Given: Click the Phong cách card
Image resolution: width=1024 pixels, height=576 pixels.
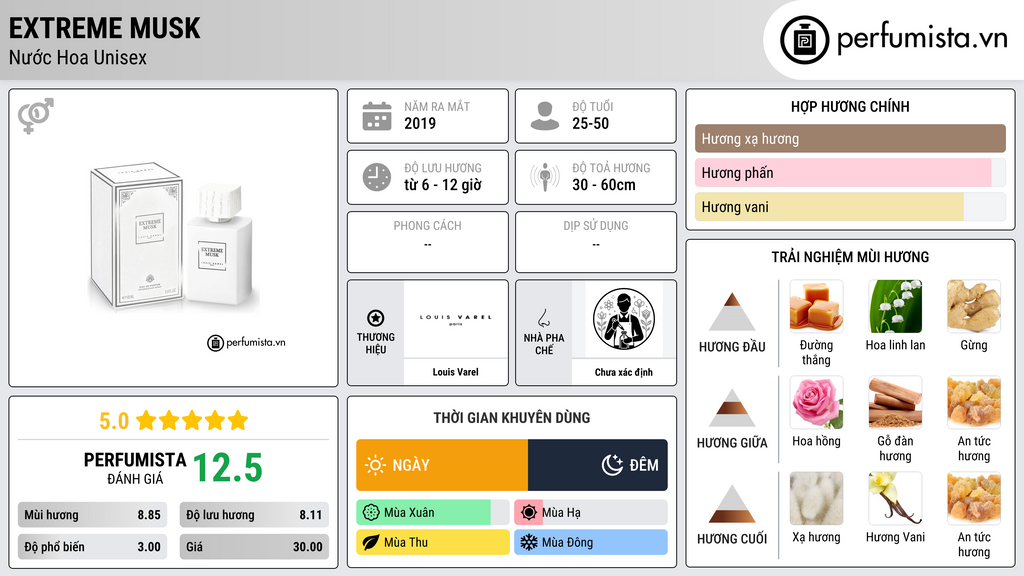Looking at the screenshot, I should coord(428,242).
